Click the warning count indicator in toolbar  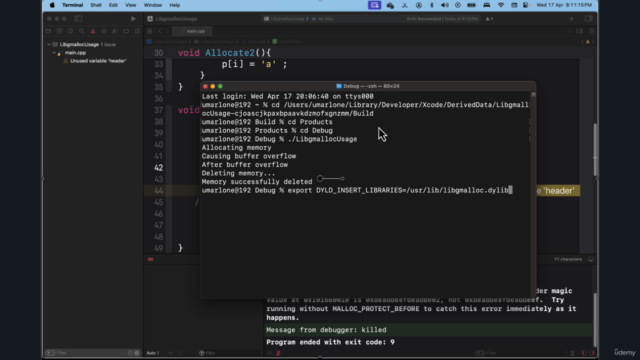(489, 19)
